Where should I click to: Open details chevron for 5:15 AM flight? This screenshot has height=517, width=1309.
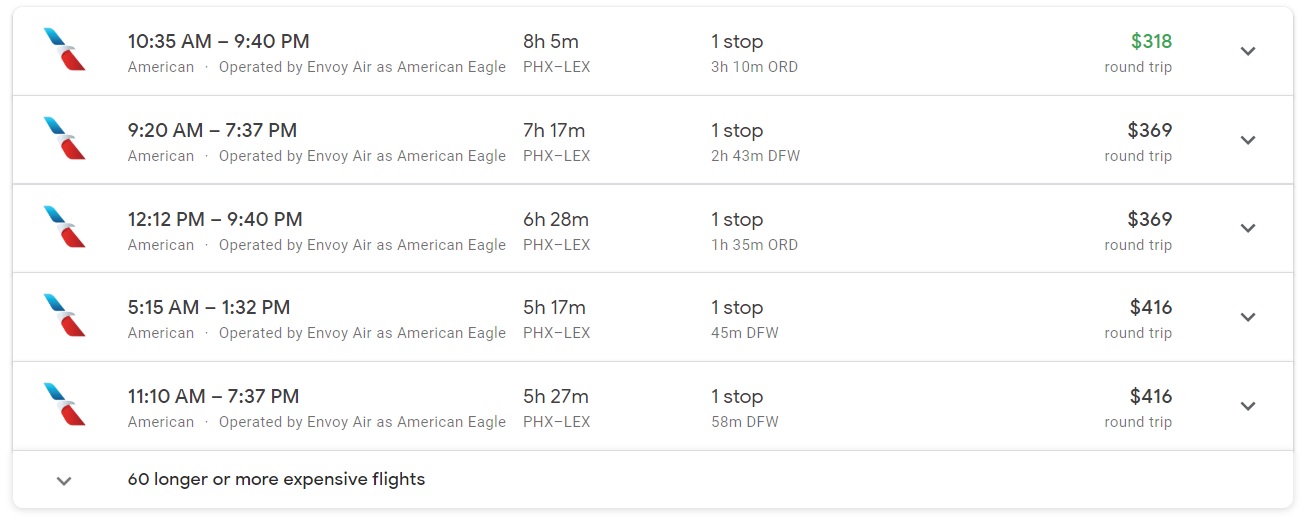pyautogui.click(x=1247, y=317)
